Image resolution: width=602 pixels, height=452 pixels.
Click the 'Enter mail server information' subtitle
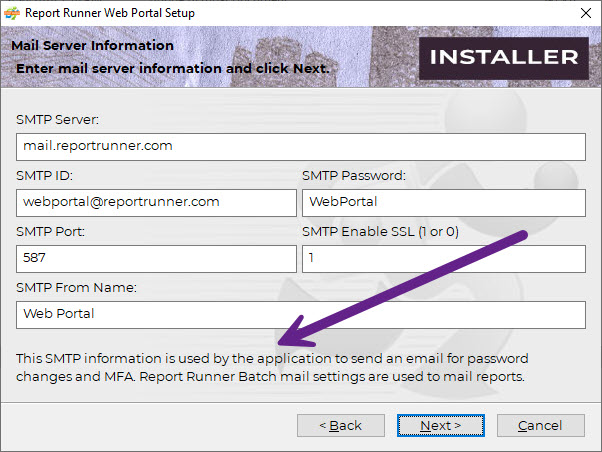click(170, 68)
